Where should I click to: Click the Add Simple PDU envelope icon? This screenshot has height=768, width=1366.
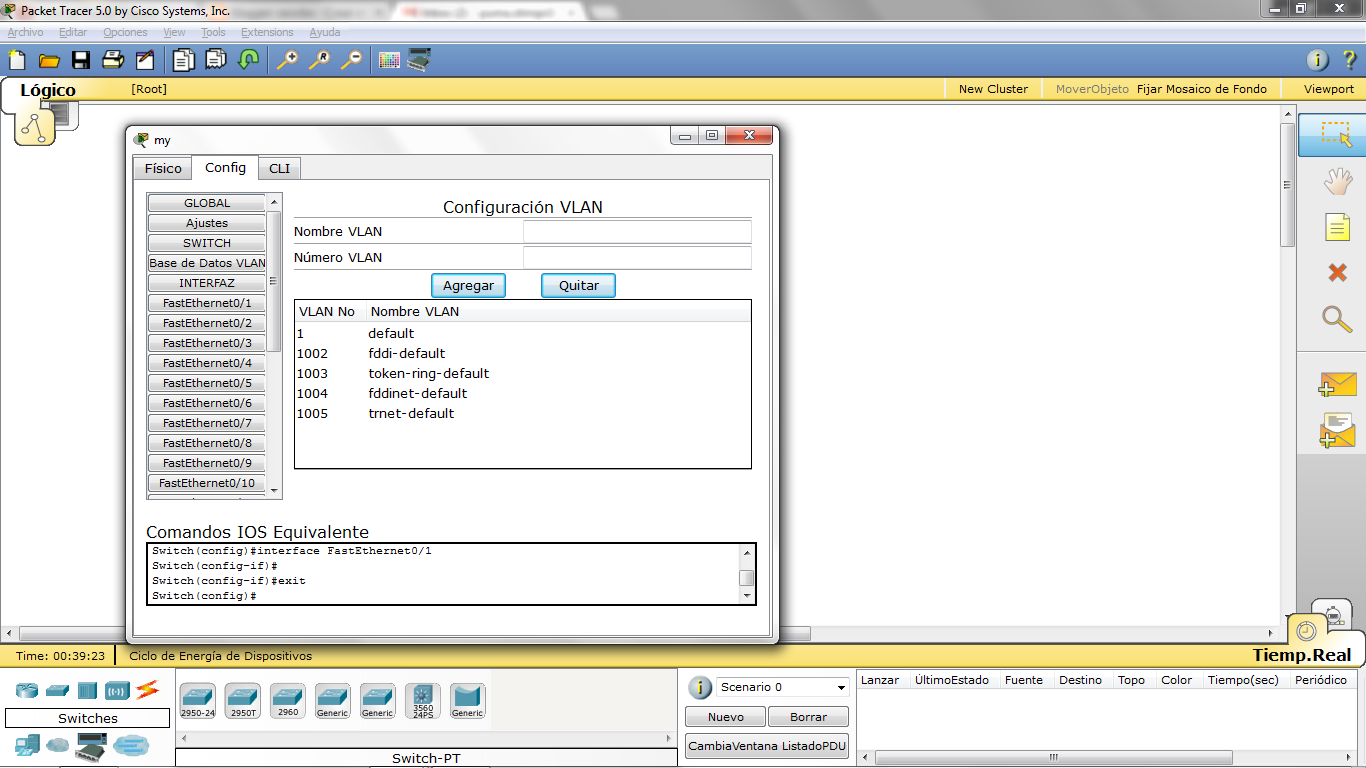coord(1337,384)
